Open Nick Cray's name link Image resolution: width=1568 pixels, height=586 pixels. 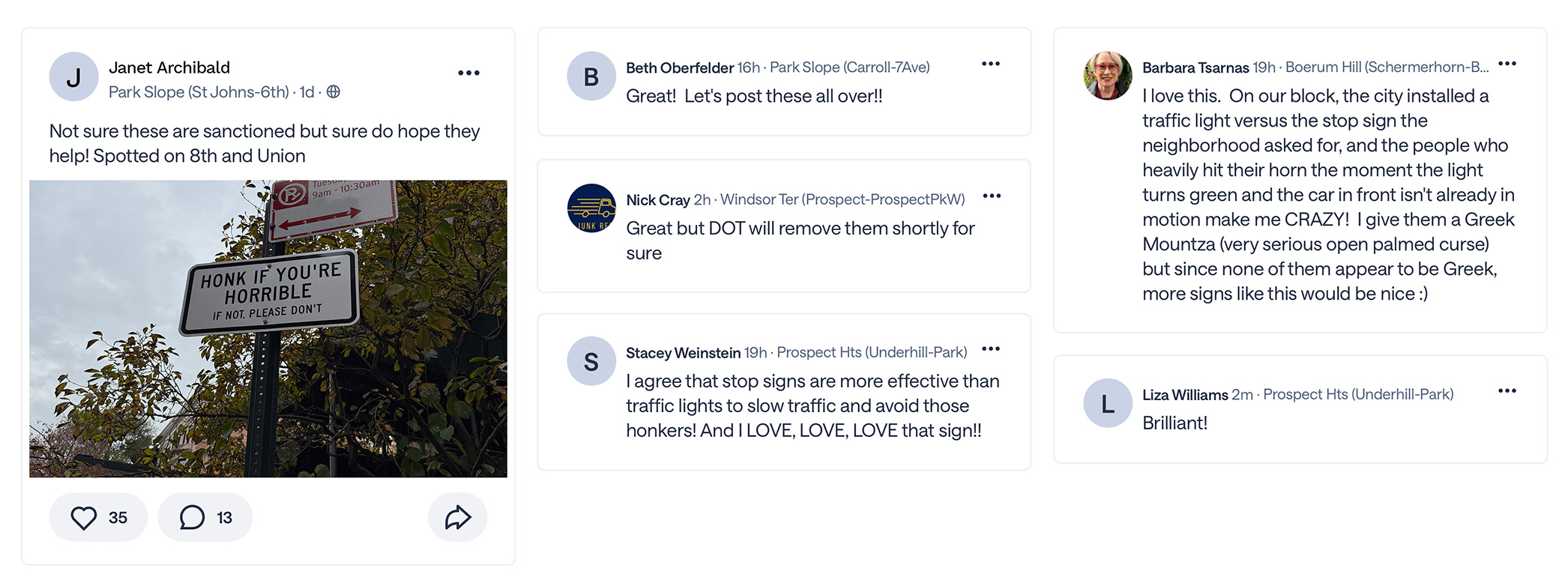point(657,200)
